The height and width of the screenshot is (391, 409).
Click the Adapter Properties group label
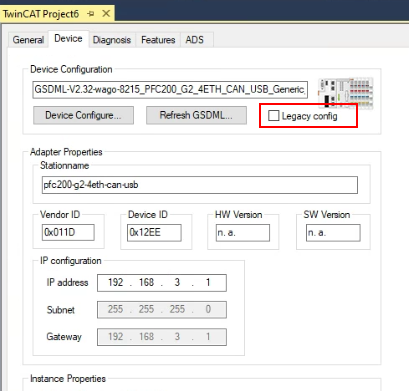66,152
